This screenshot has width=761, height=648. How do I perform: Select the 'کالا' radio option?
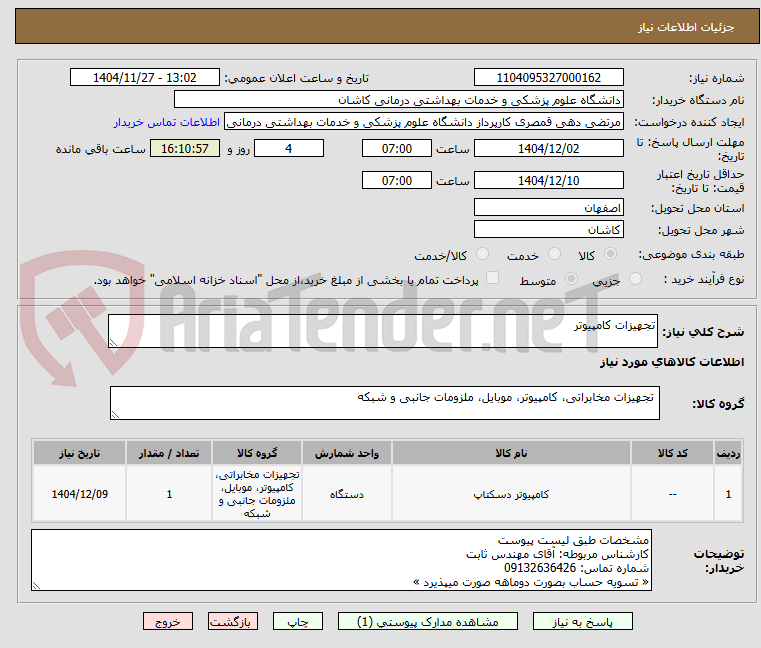[x=611, y=253]
